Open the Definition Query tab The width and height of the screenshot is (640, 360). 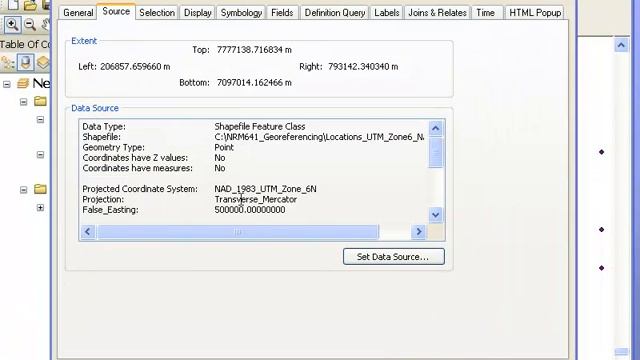tap(335, 13)
